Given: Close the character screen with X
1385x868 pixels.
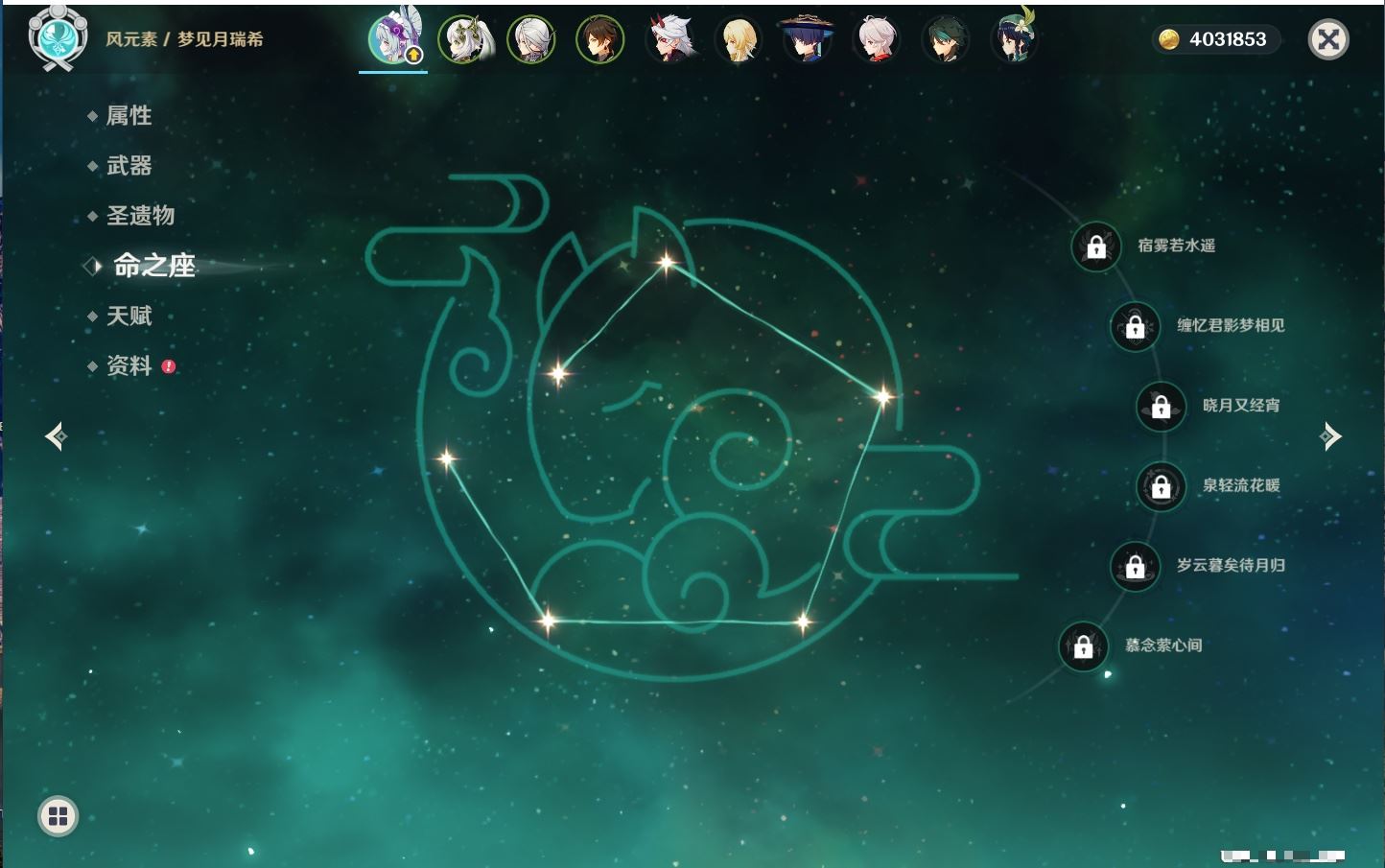Looking at the screenshot, I should 1328,39.
